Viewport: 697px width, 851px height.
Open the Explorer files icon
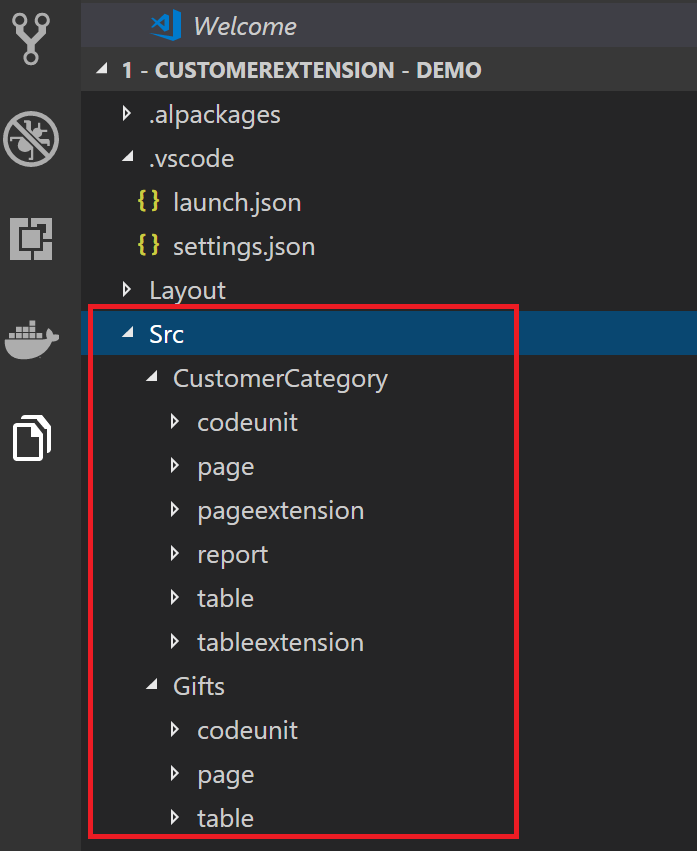point(31,438)
